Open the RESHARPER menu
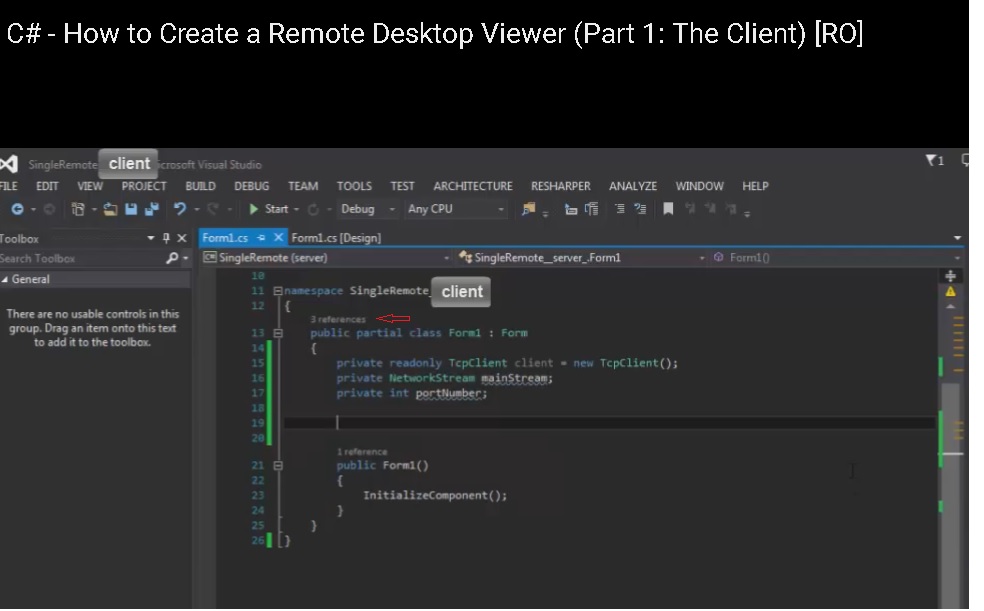The height and width of the screenshot is (611, 984). tap(560, 186)
